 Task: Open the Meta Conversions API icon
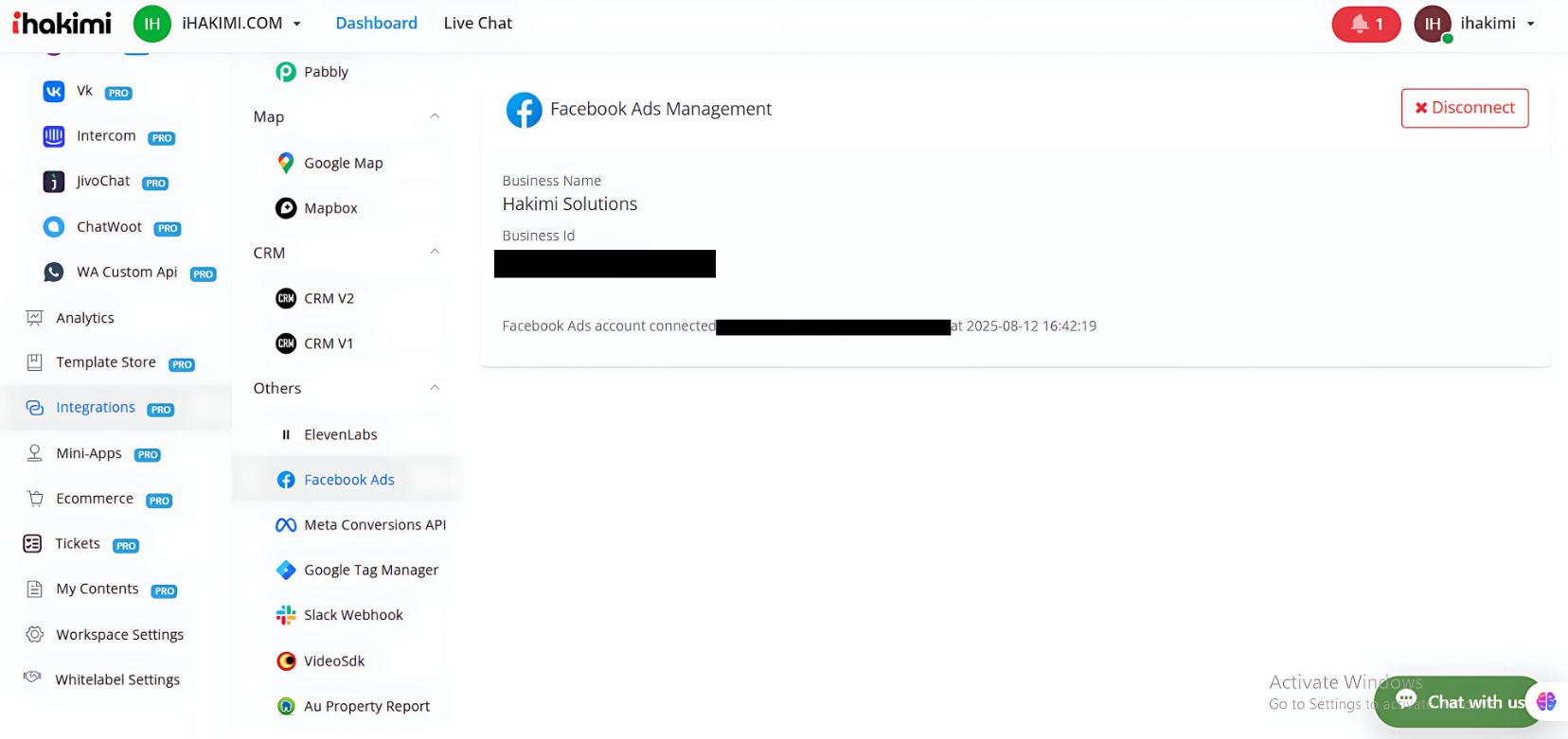pyautogui.click(x=285, y=525)
